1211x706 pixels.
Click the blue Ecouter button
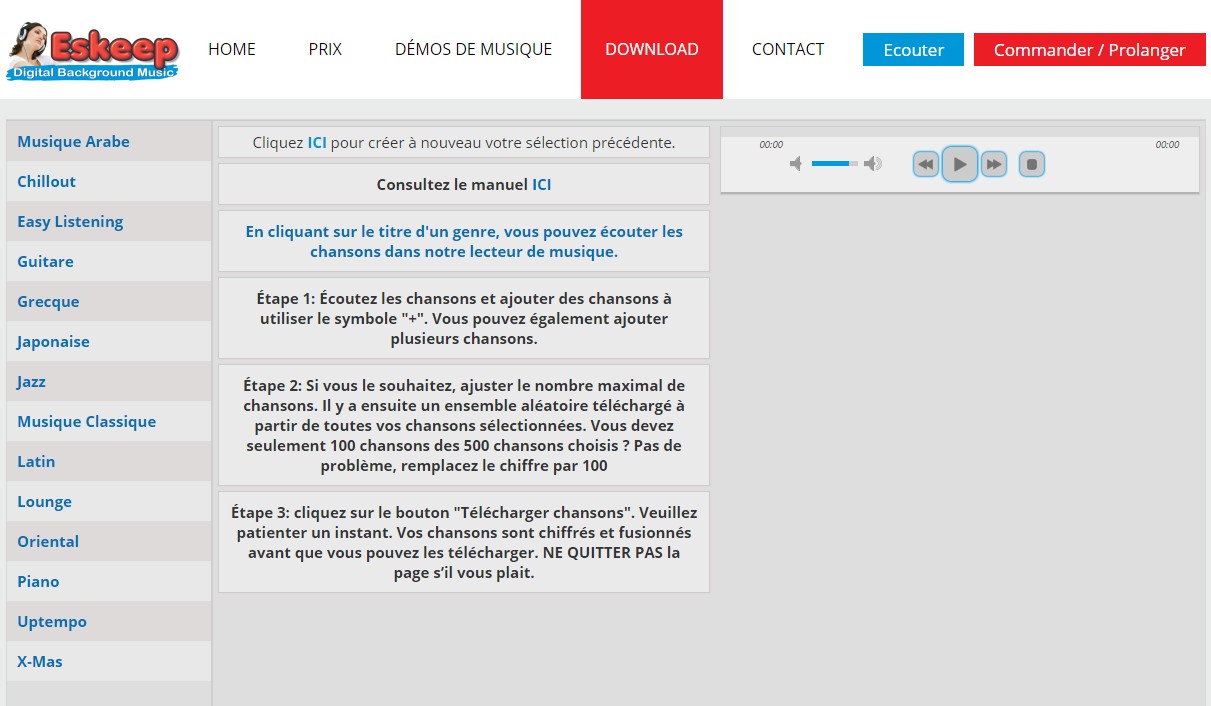(x=913, y=50)
